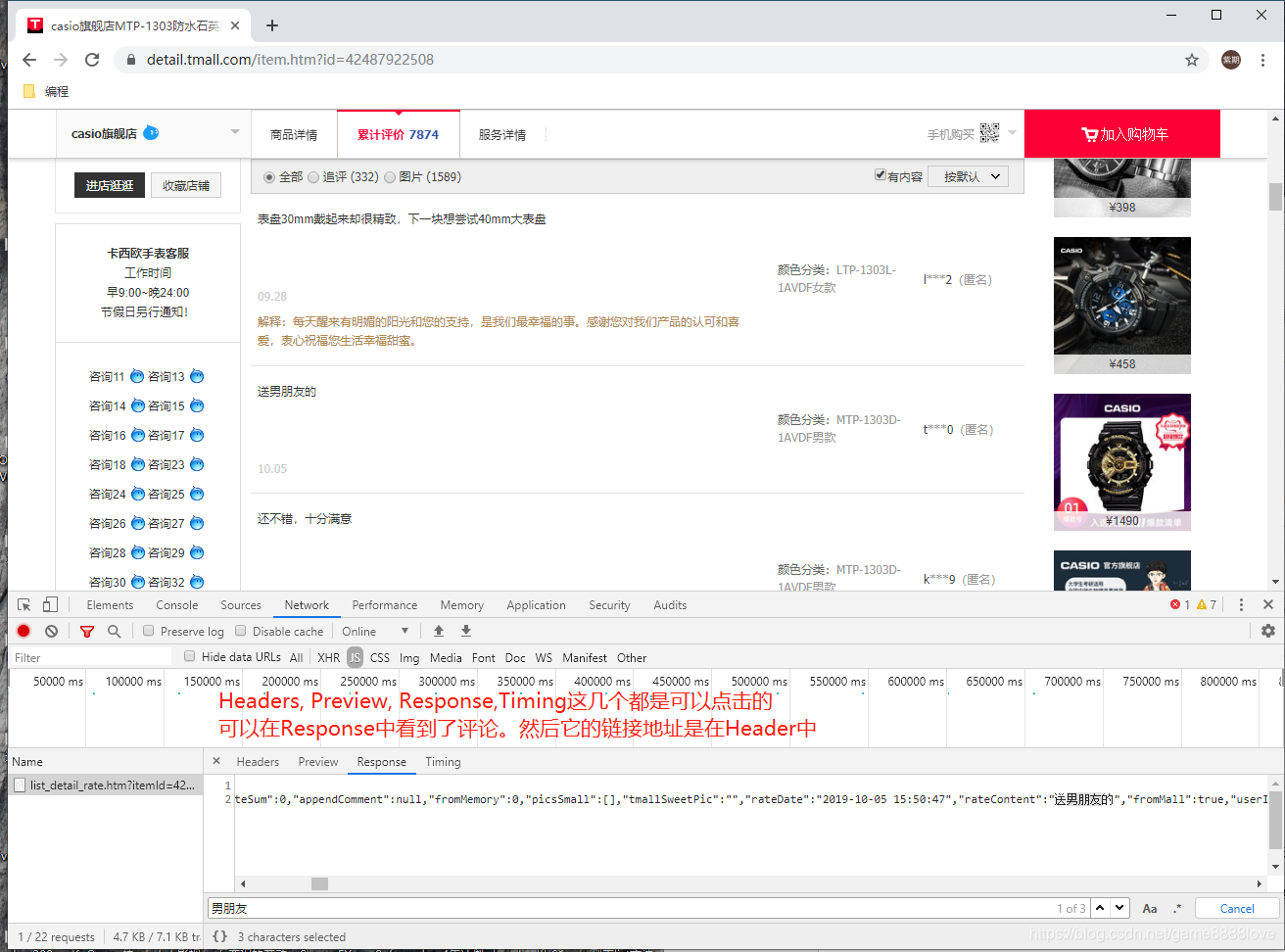Select the 全部 reviews radio button
1285x952 pixels.
269,177
